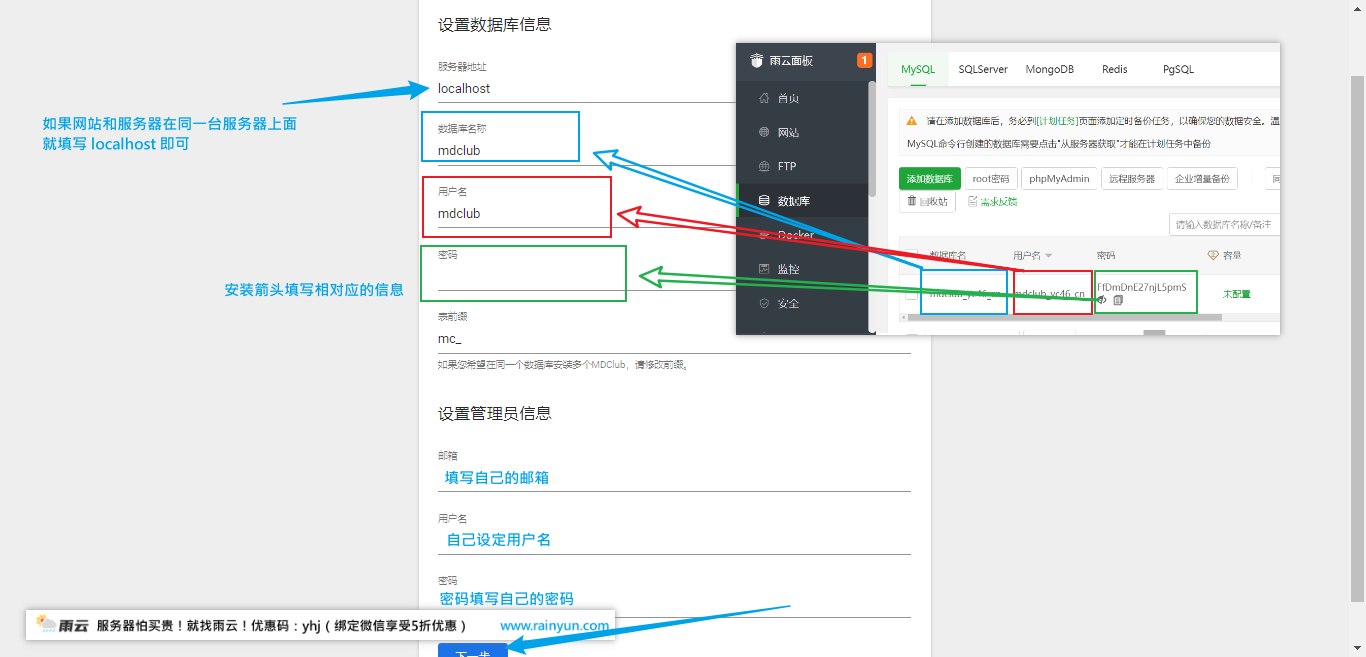Click the 需求反馈 feedback link
Screen dimensions: 1366x657
click(x=993, y=201)
